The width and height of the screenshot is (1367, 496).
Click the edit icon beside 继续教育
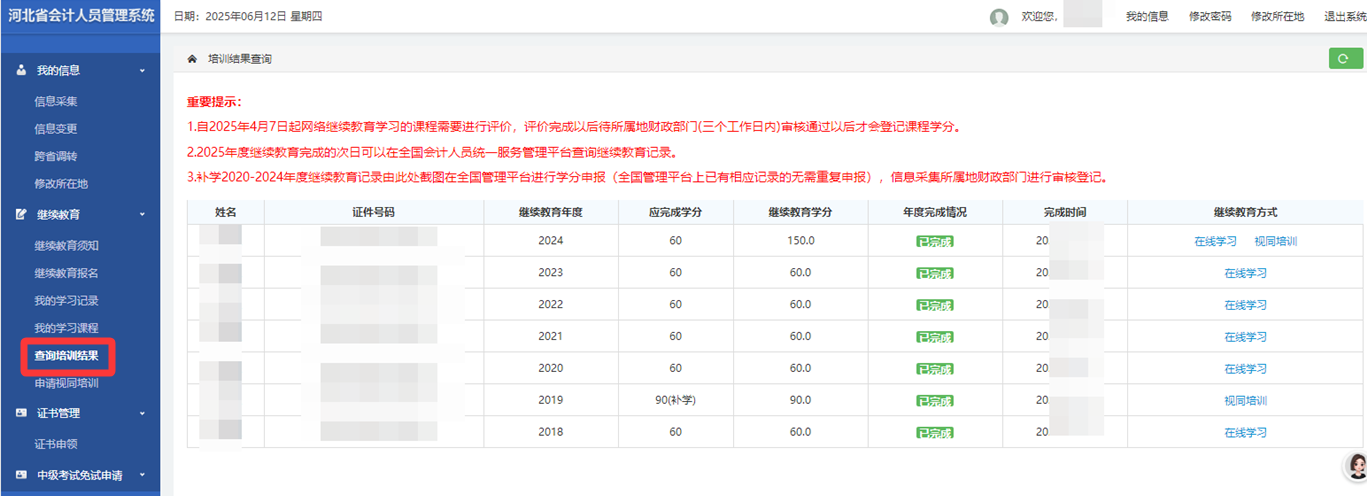(21, 214)
